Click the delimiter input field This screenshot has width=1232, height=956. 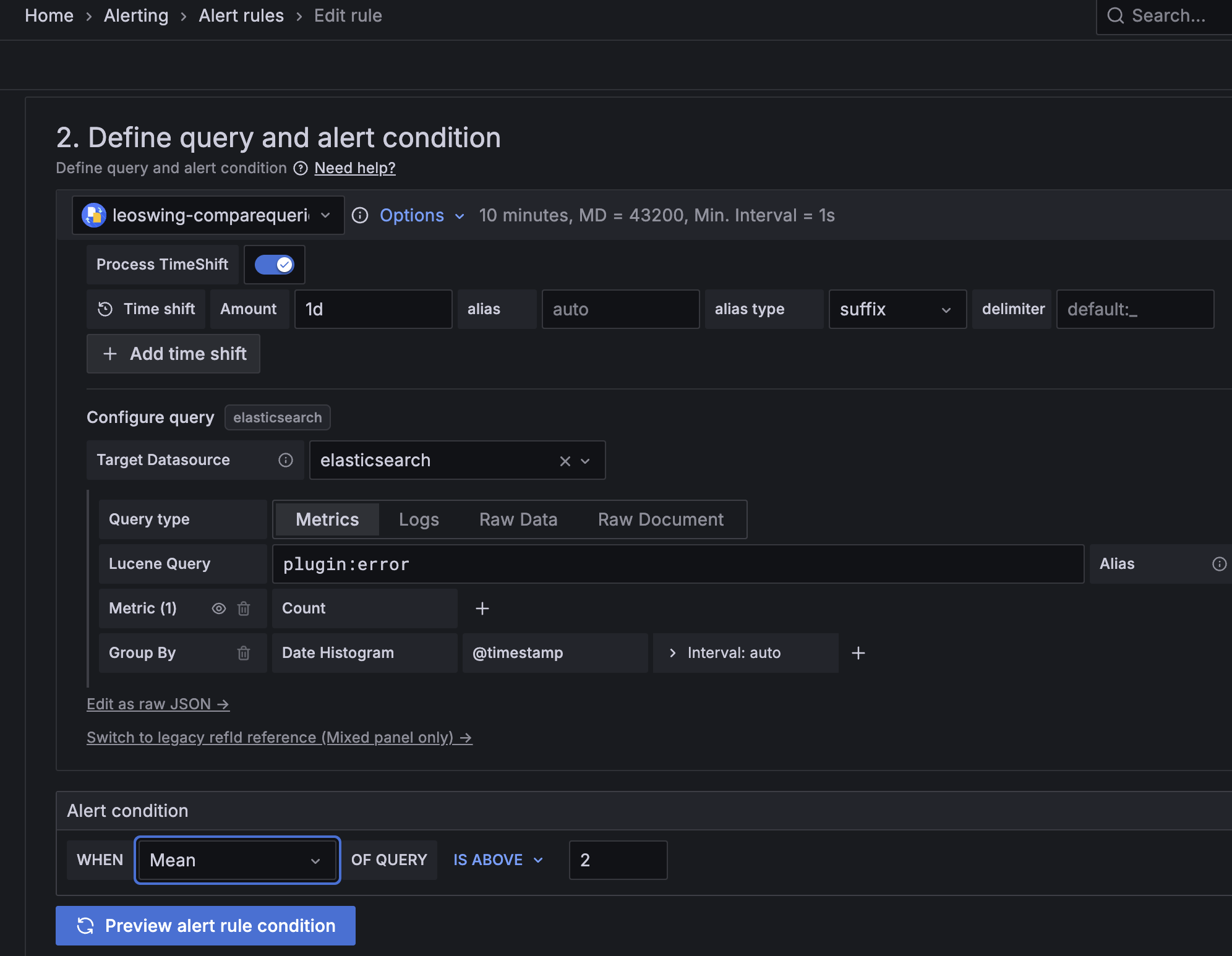1136,309
